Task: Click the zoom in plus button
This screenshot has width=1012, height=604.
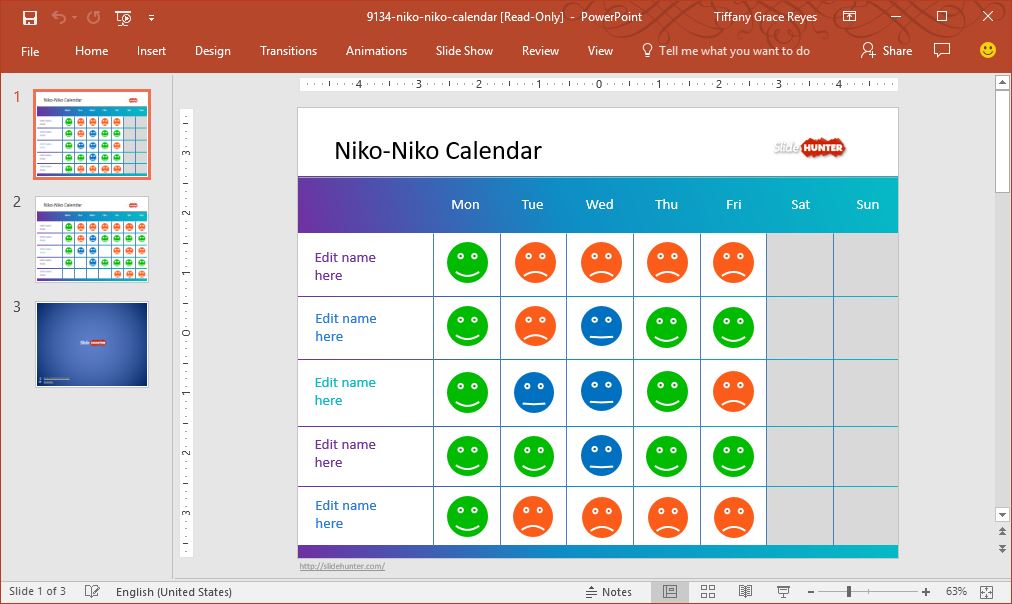Action: coord(926,592)
